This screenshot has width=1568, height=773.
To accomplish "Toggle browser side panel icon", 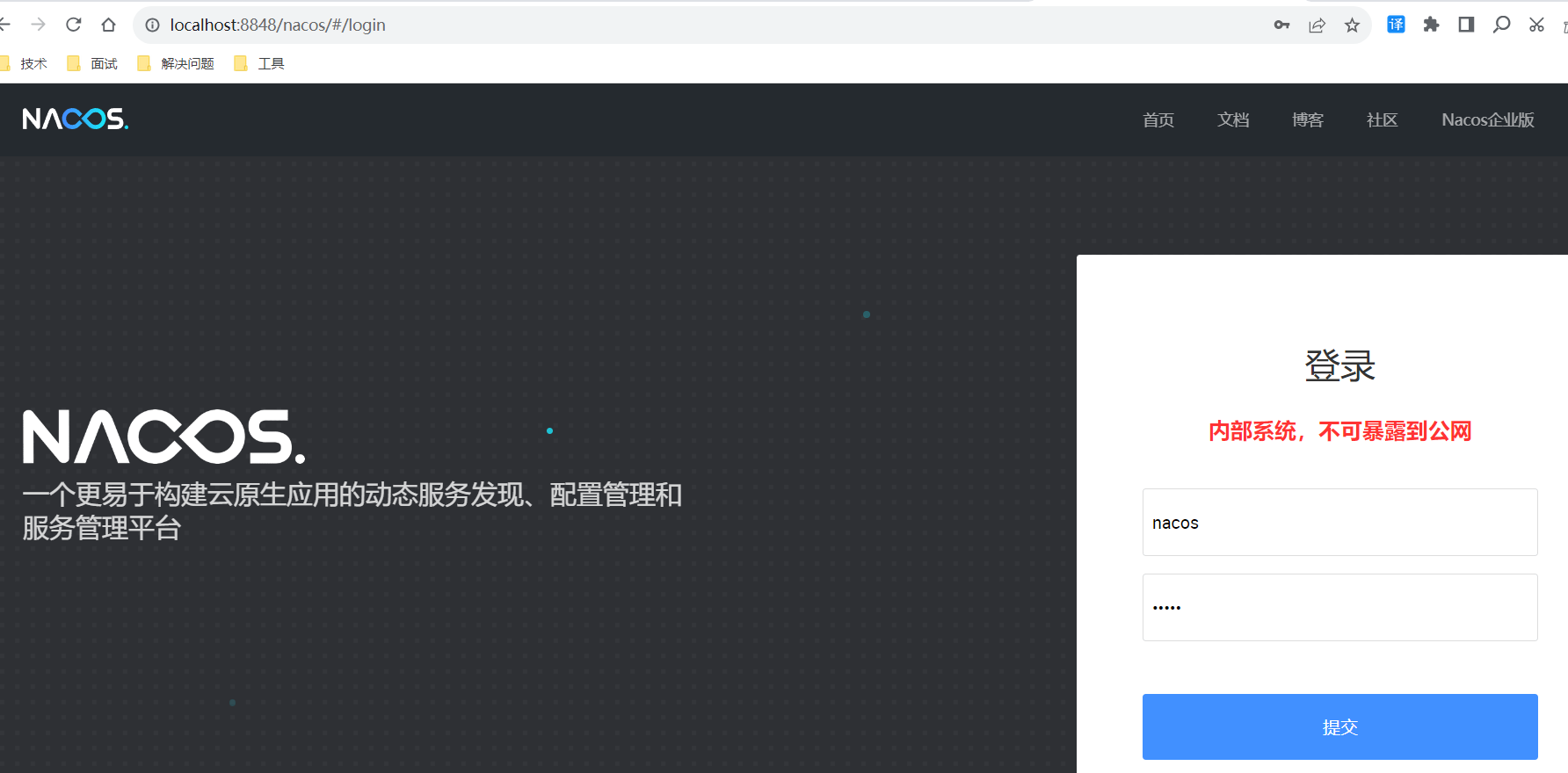I will click(x=1466, y=25).
